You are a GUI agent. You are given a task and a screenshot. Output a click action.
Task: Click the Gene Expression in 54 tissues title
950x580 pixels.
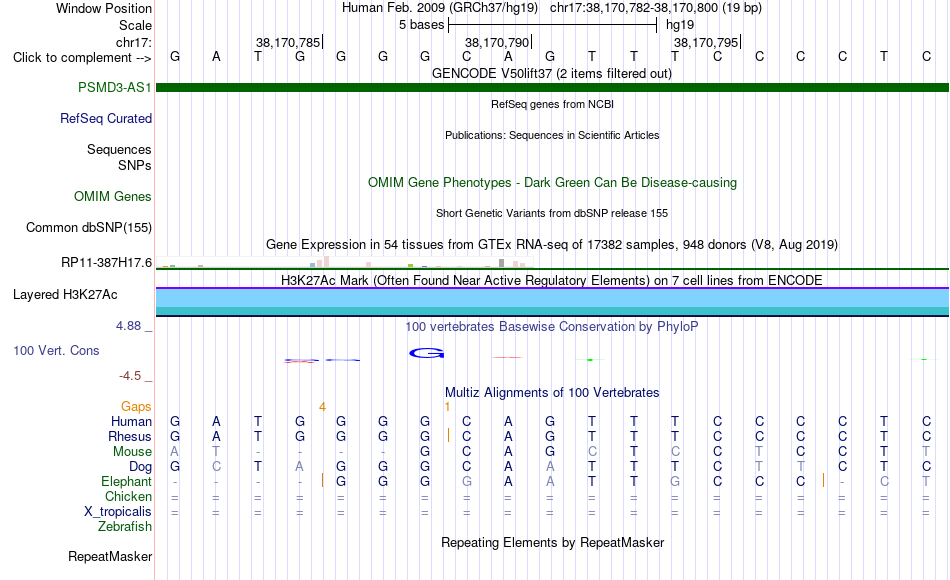pyautogui.click(x=552, y=244)
